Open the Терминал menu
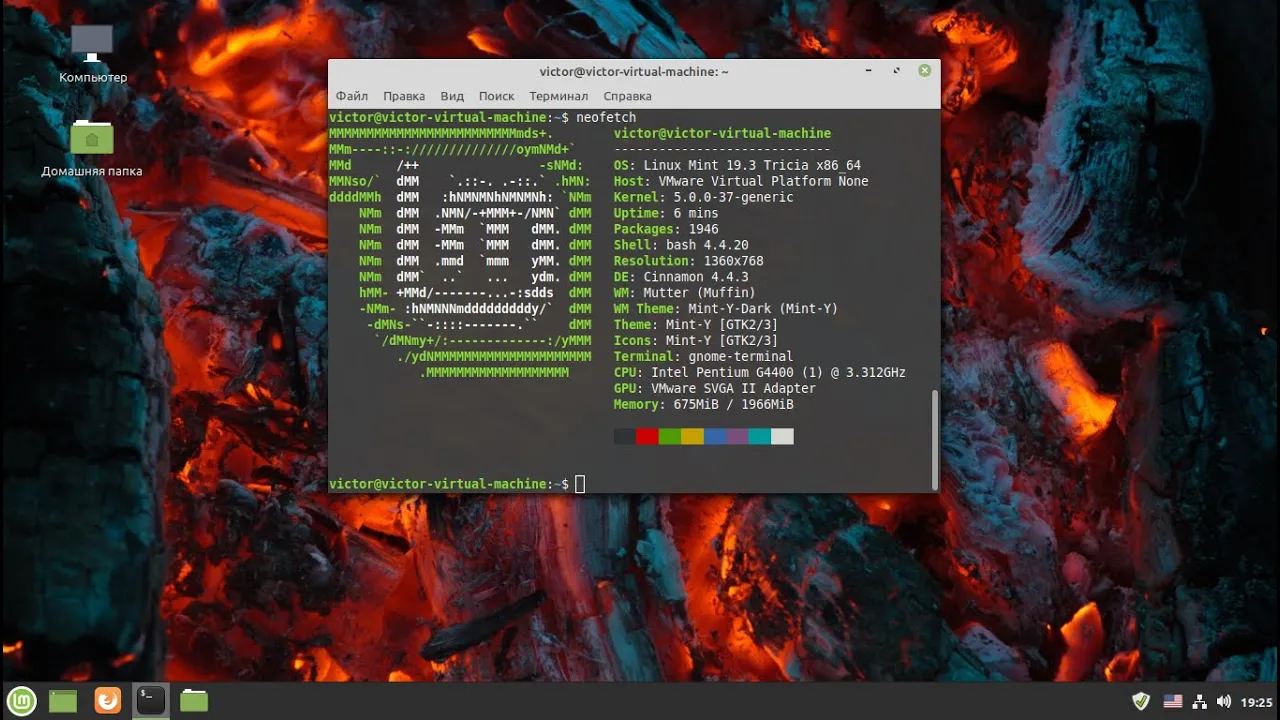Viewport: 1280px width, 720px height. pos(559,96)
